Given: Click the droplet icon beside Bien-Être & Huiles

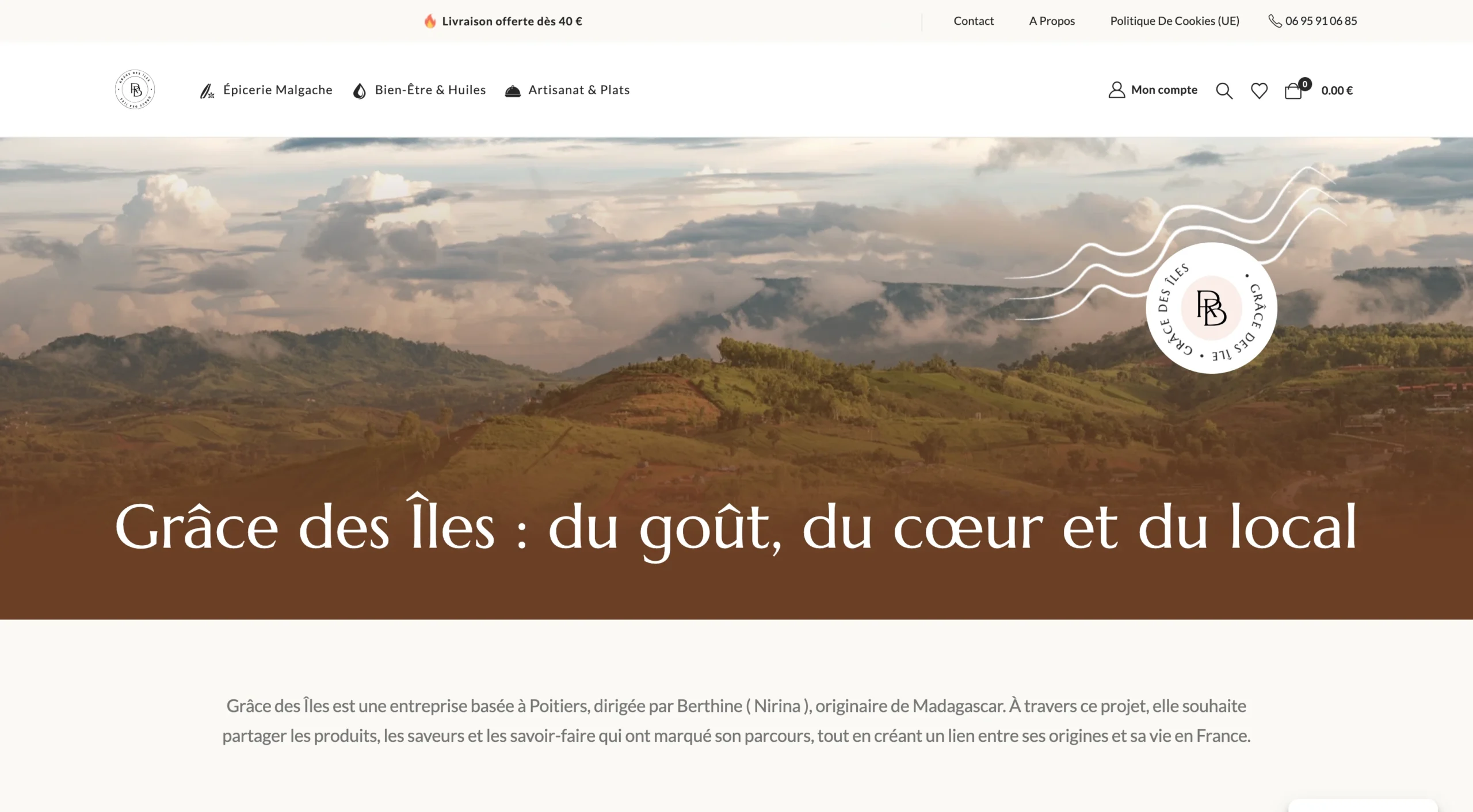Looking at the screenshot, I should (360, 91).
